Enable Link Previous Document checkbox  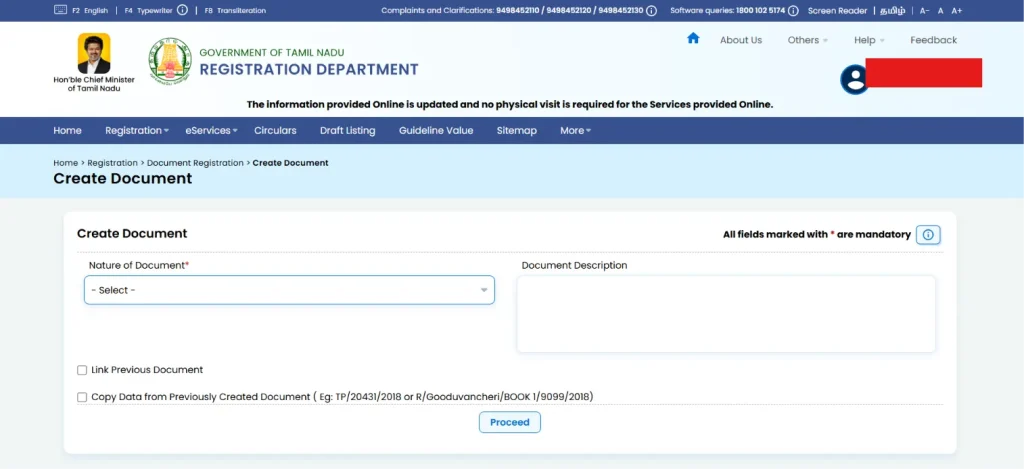[x=82, y=370]
